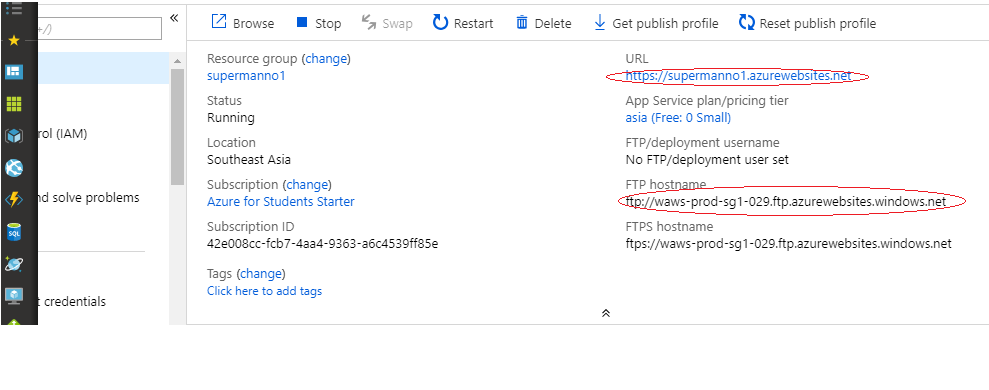This screenshot has height=390, width=989.
Task: Get publish profile download
Action: pos(656,23)
